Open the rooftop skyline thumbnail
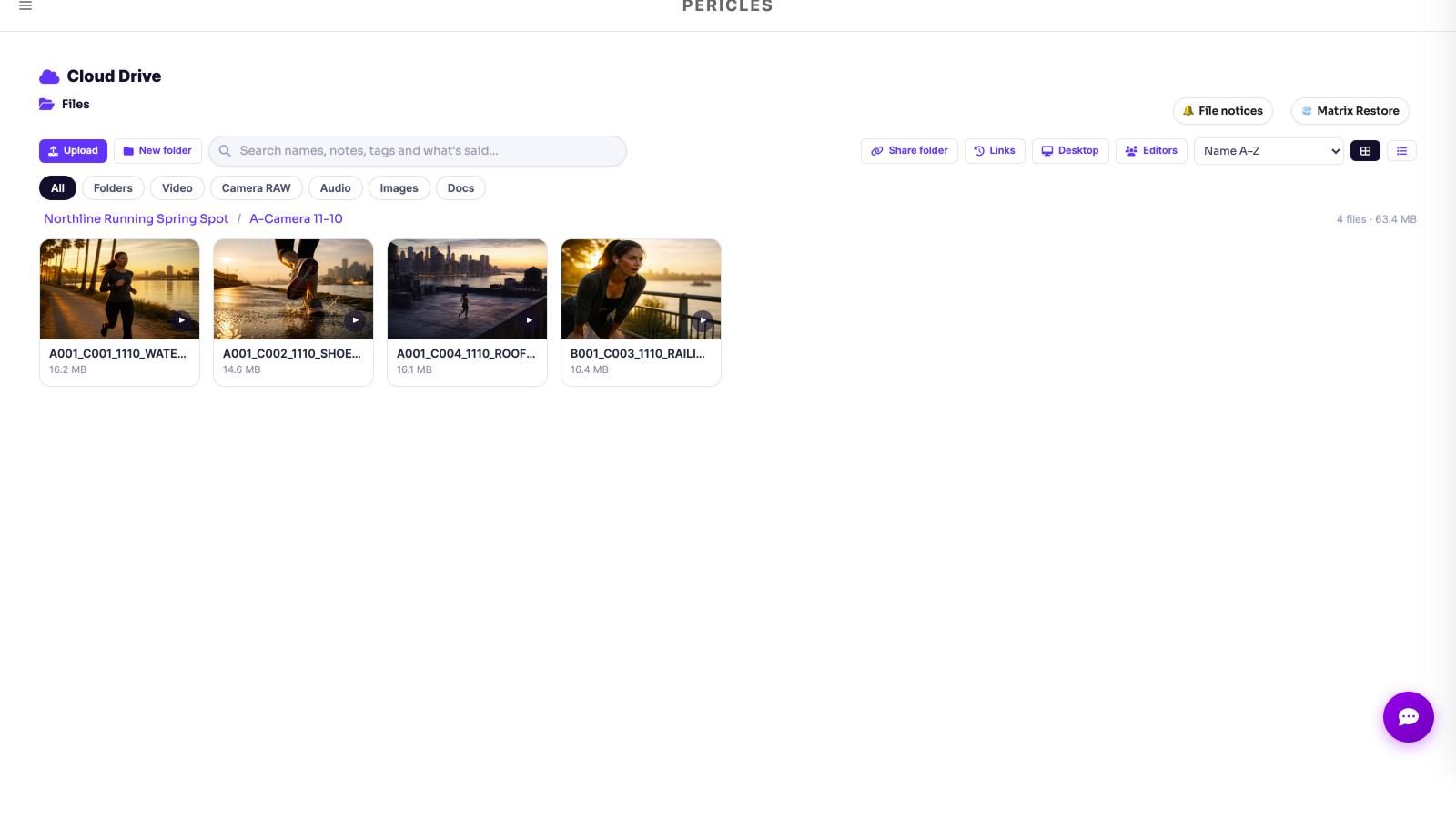This screenshot has width=1456, height=819. [467, 289]
